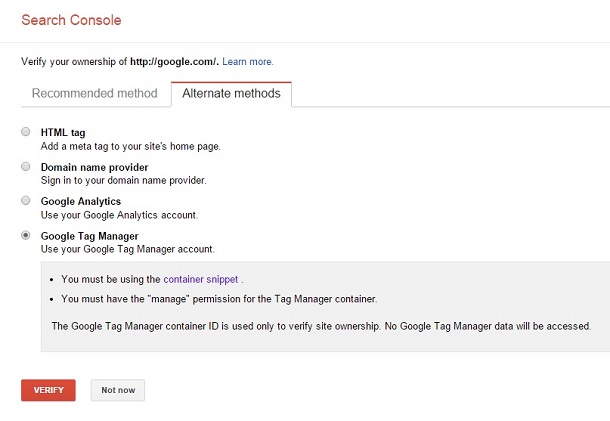The image size is (610, 421).
Task: Pick the Google Analytics radio button
Action: pos(26,201)
